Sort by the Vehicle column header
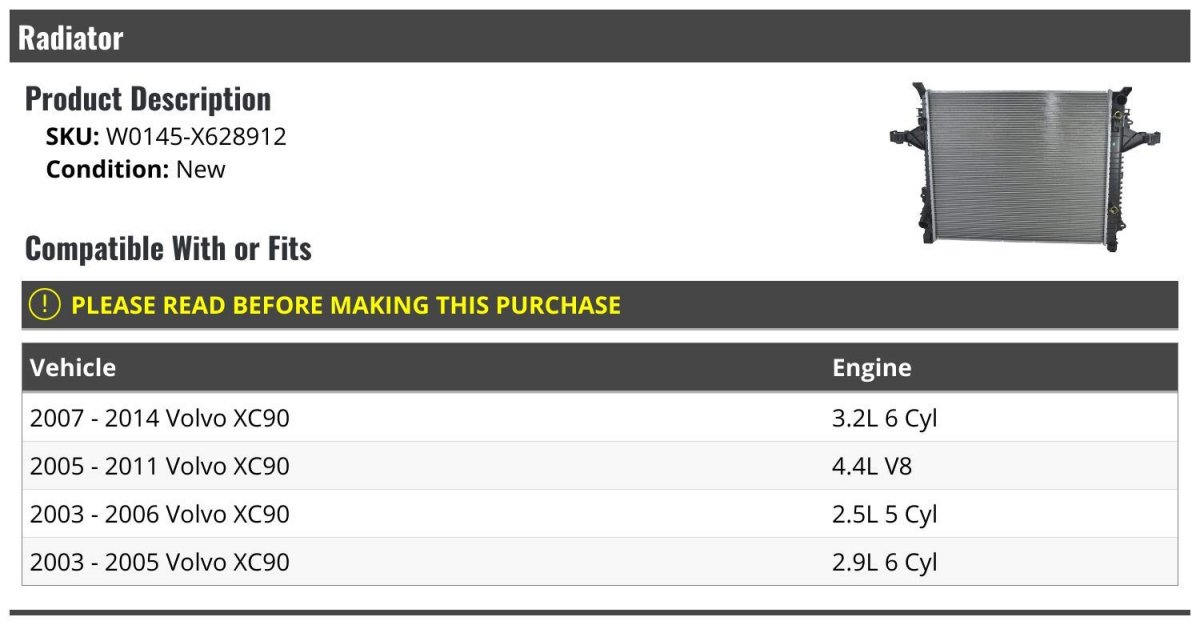 [73, 367]
